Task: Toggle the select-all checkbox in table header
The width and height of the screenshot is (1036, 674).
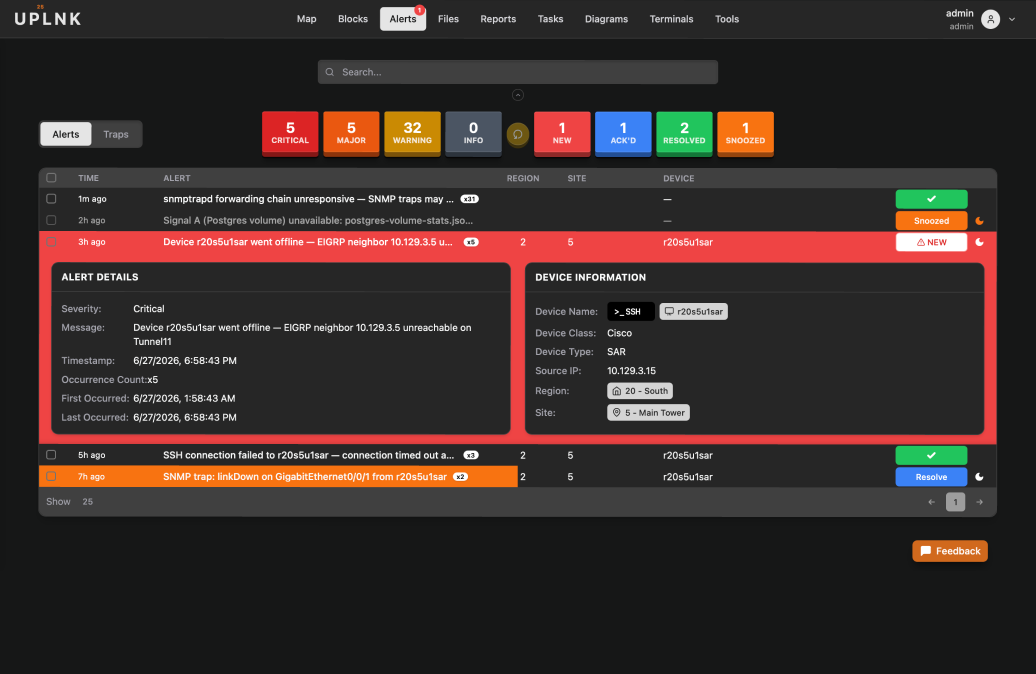Action: coord(51,178)
